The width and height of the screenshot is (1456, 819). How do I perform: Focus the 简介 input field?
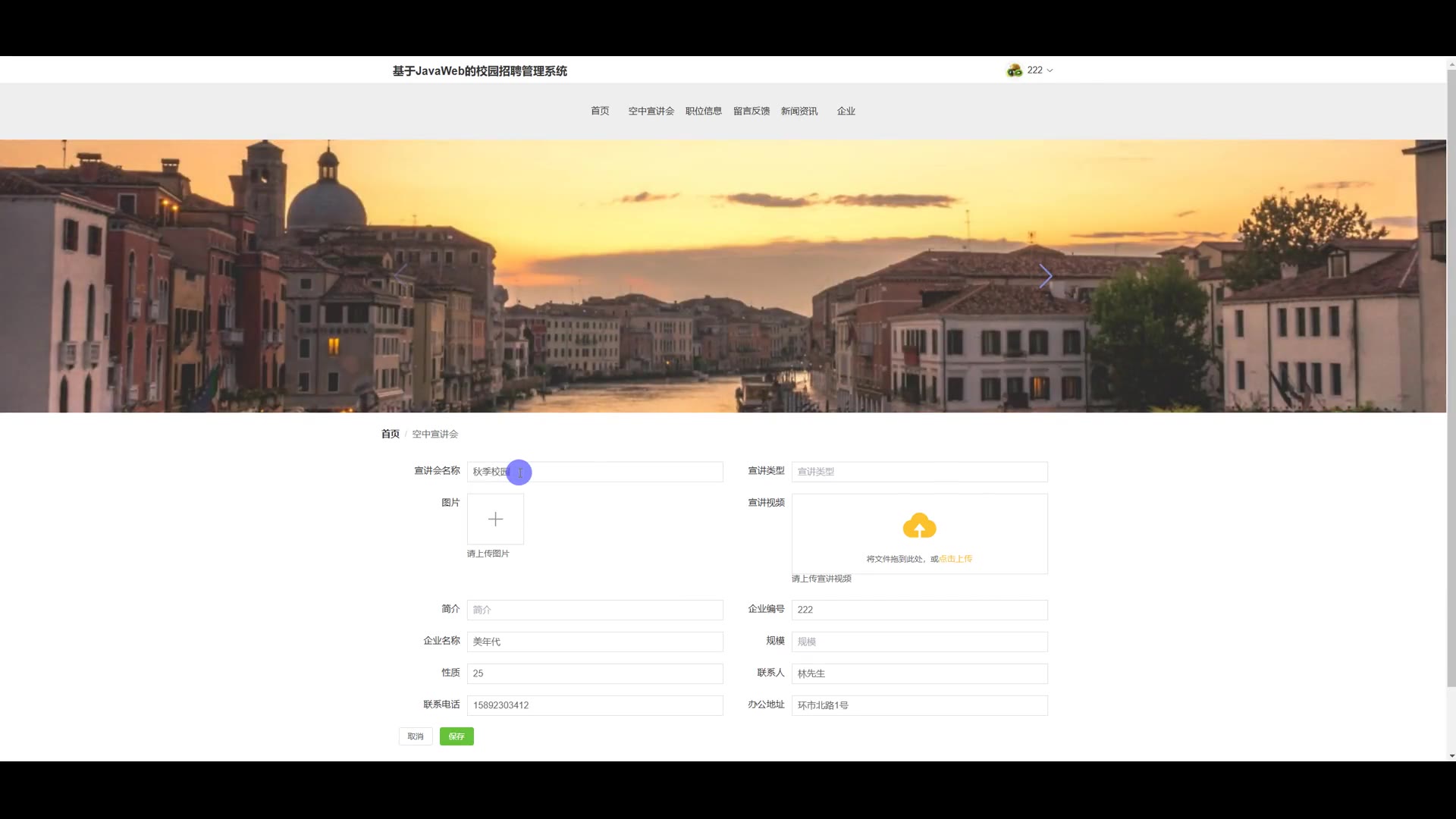(x=595, y=610)
